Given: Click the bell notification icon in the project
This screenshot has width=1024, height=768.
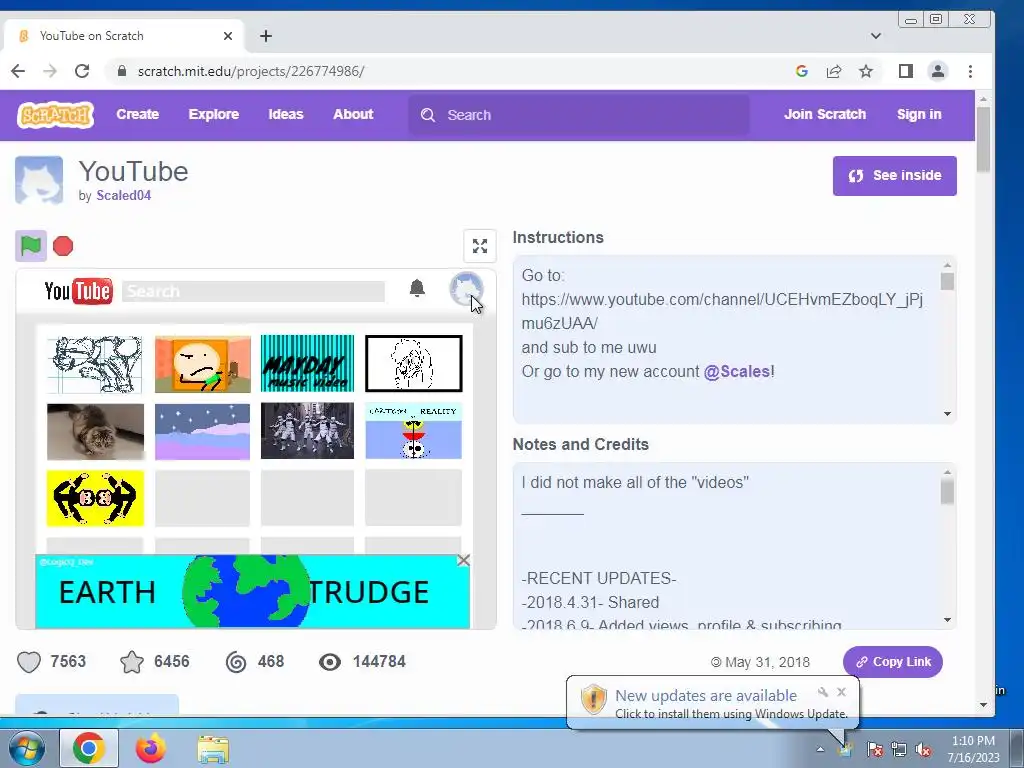Looking at the screenshot, I should click(417, 288).
